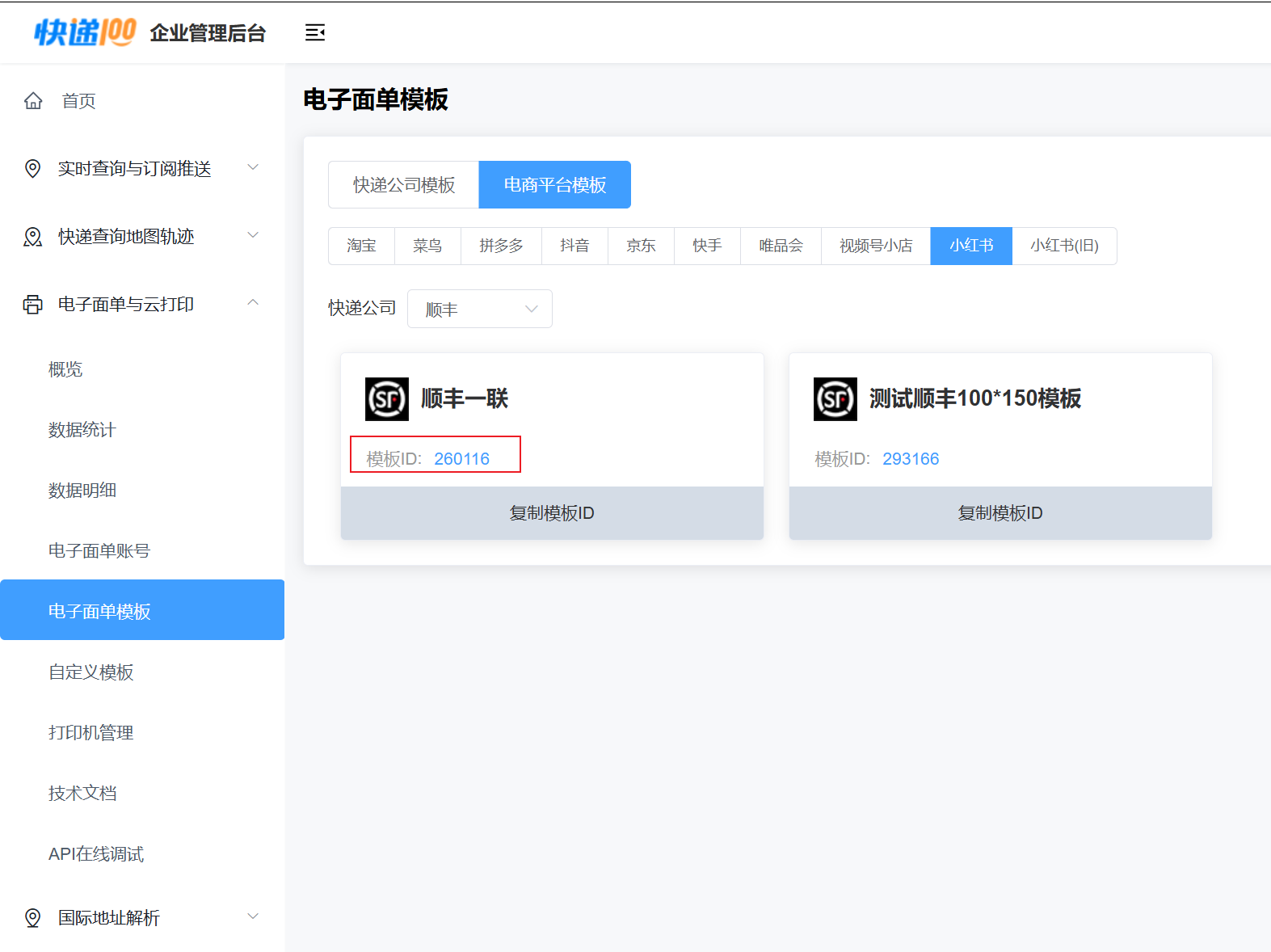The image size is (1271, 952).
Task: Expand the 实时查询与订阅推送 menu chevron
Action: [253, 167]
